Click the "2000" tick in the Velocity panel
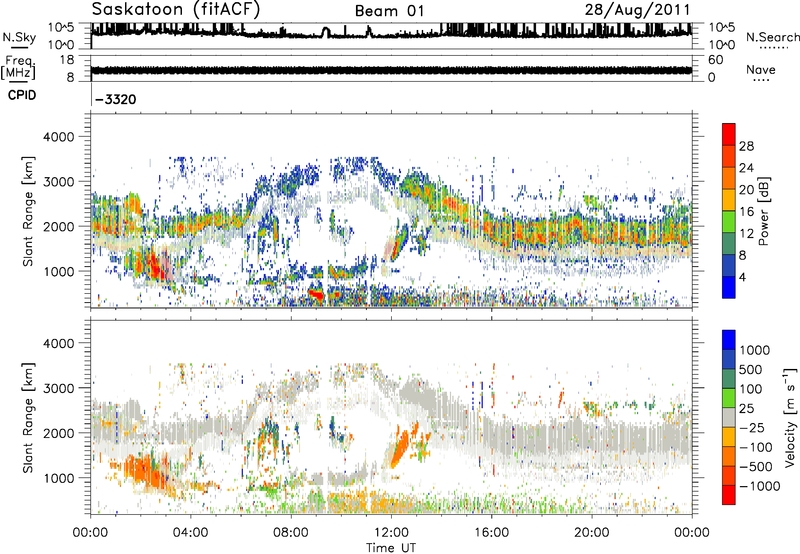Viewport: 800px width, 554px height. [x=58, y=433]
